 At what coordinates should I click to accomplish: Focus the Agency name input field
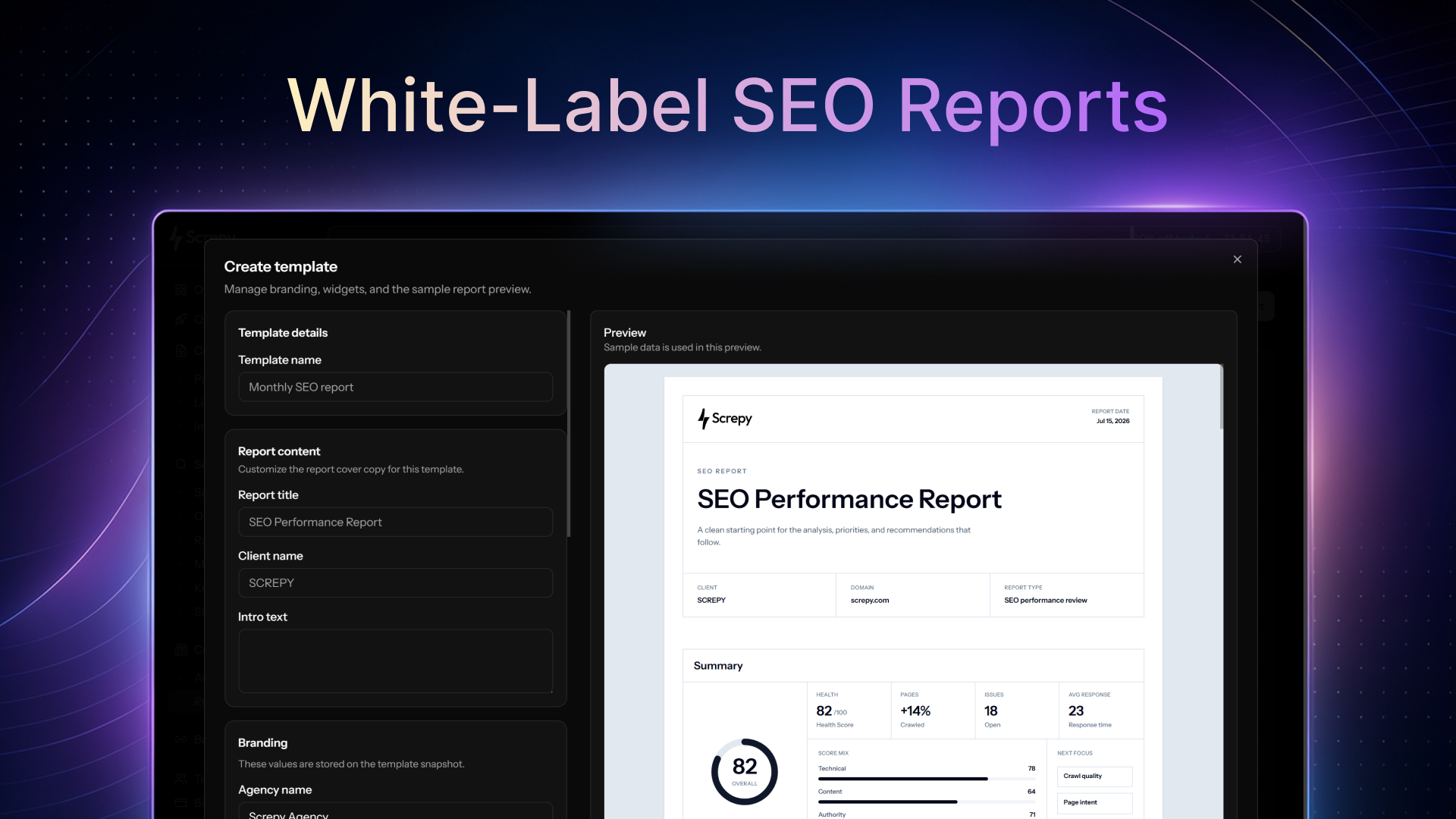[395, 811]
